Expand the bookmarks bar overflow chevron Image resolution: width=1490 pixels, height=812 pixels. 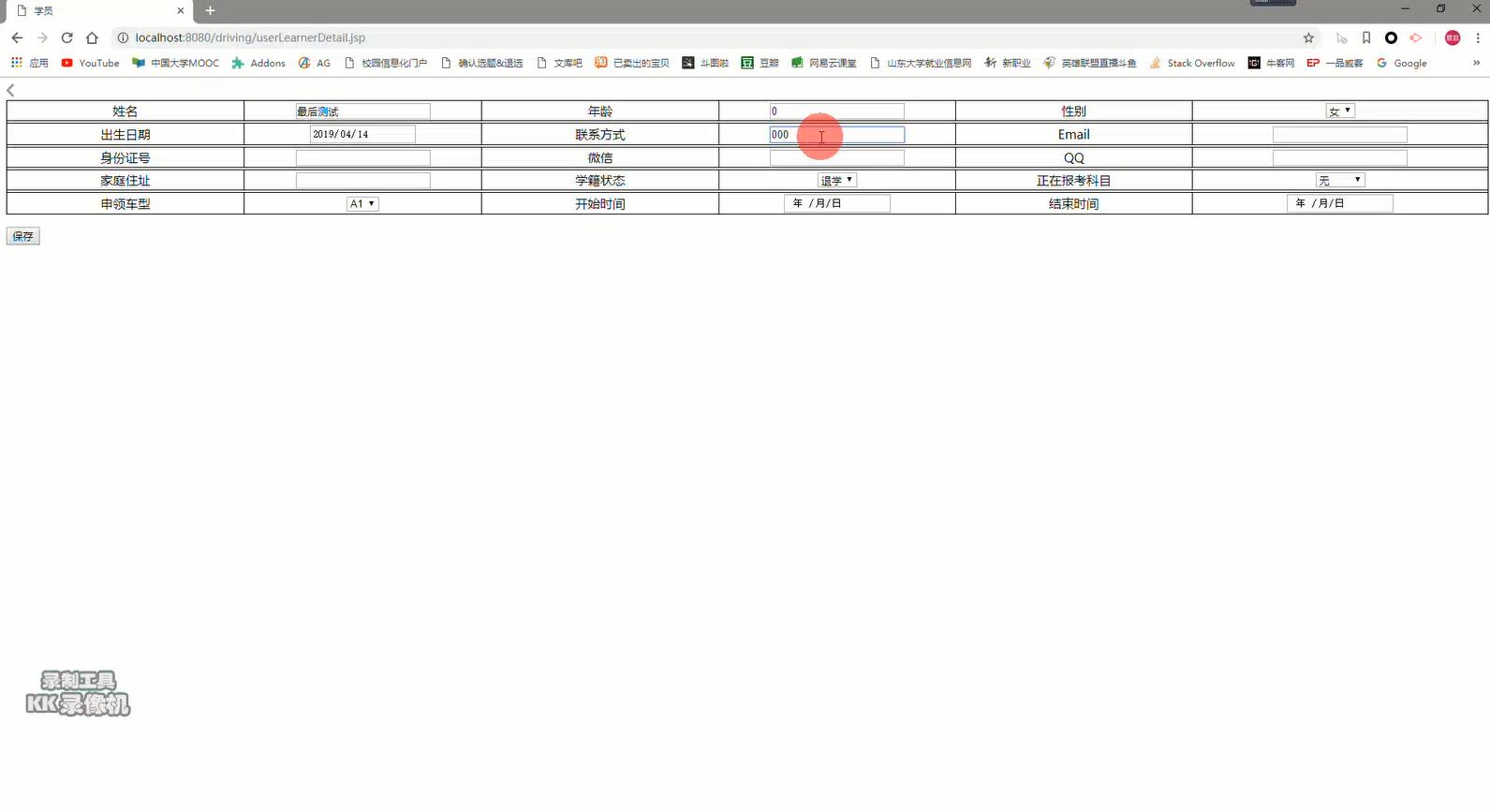click(1477, 63)
